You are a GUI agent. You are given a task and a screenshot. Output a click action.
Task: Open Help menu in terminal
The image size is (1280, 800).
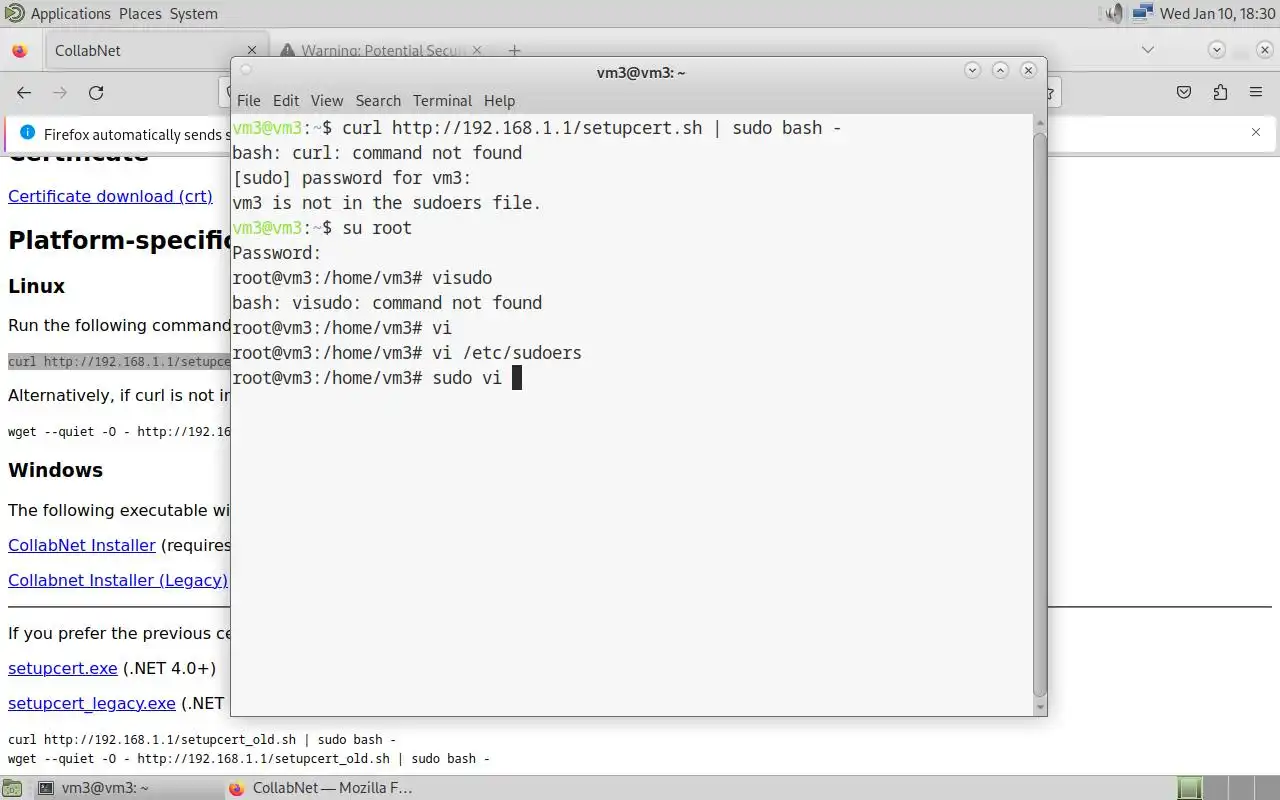pos(499,100)
